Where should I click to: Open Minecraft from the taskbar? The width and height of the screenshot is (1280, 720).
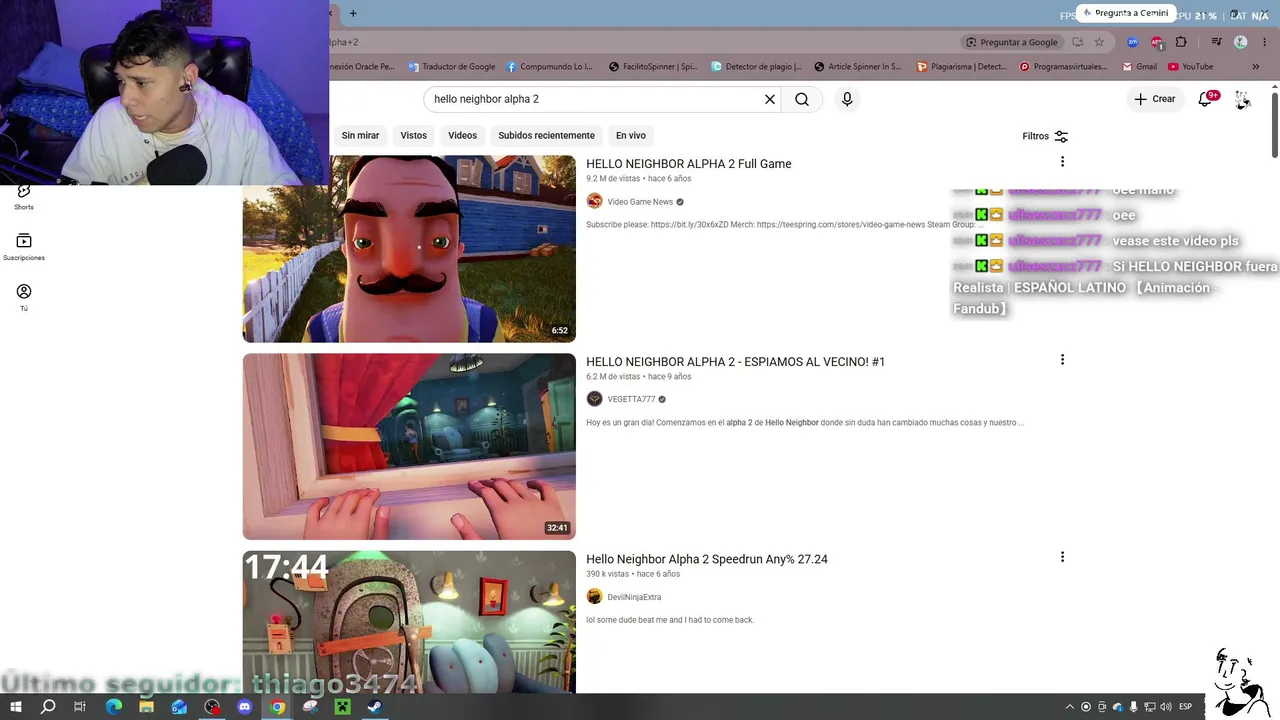tap(342, 707)
